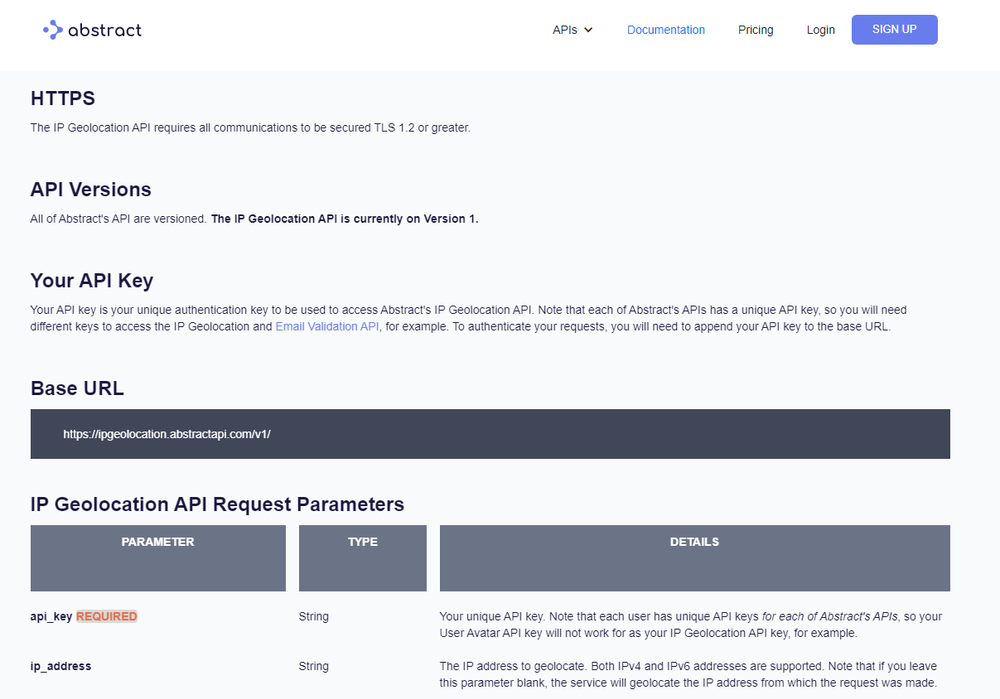
Task: Click the IP Geolocation API Request Parameters heading
Action: point(217,504)
